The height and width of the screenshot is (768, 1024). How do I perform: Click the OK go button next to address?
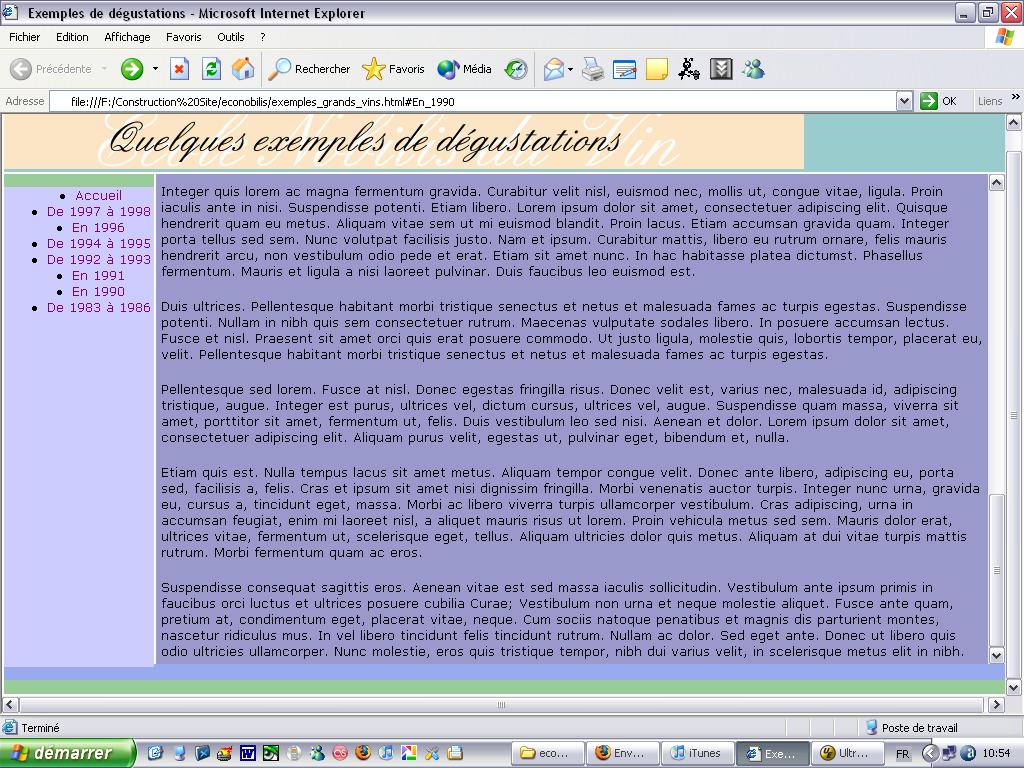tap(938, 101)
